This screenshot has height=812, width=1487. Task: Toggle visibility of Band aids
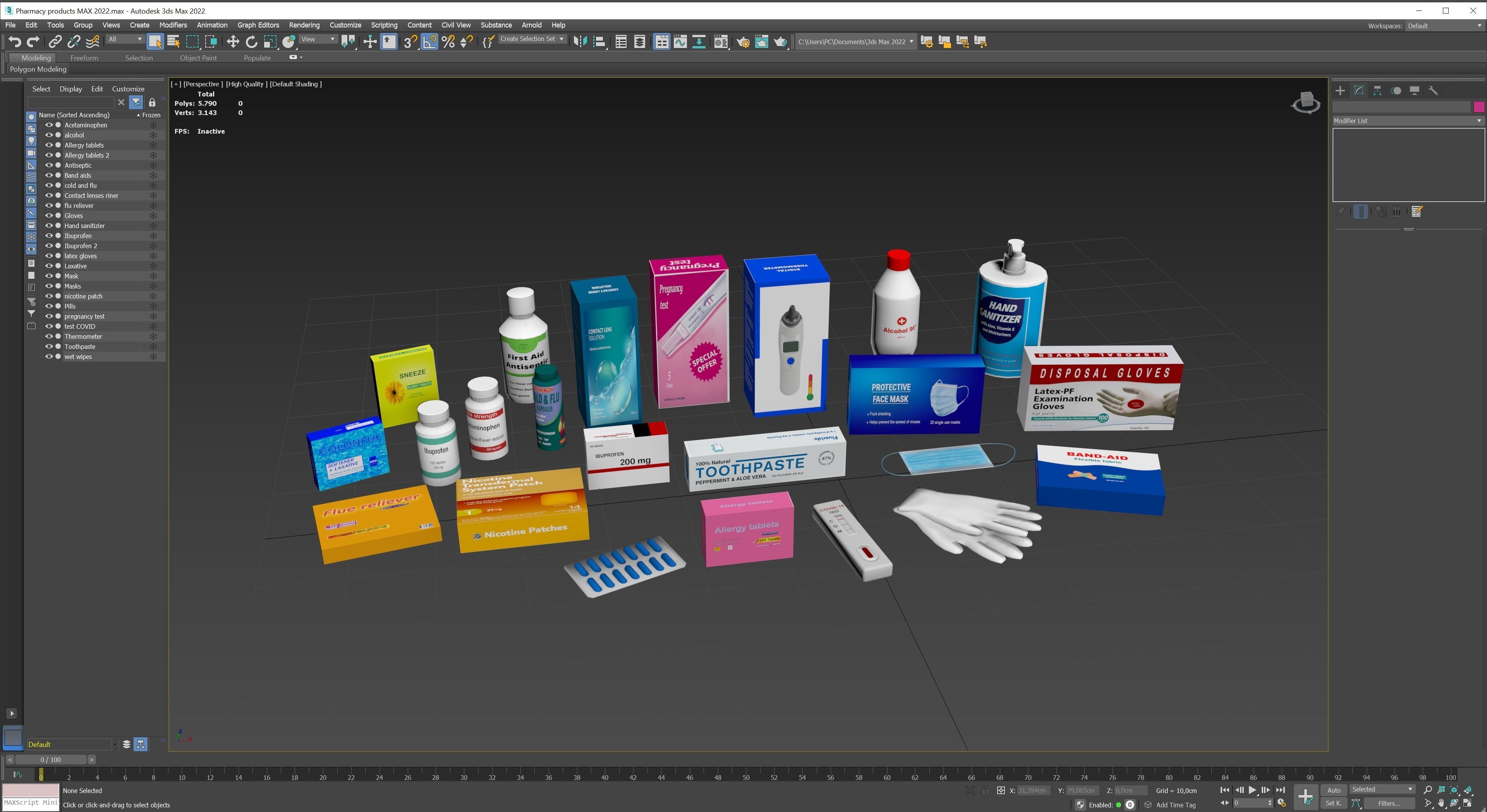click(49, 175)
